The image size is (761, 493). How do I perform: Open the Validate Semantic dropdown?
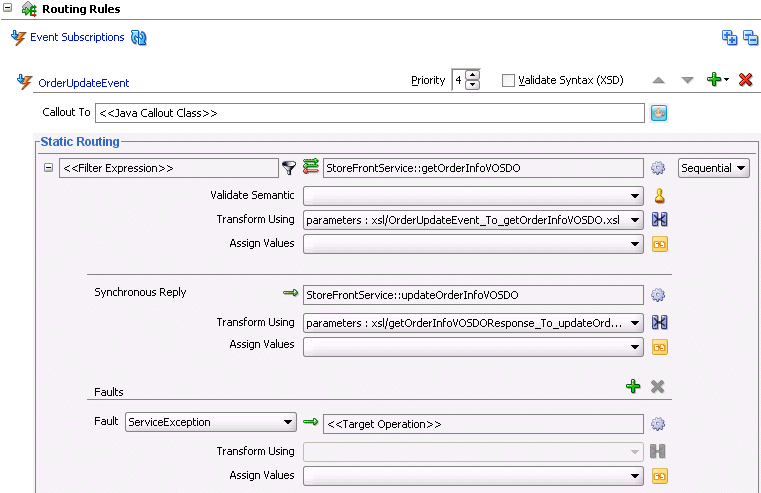coord(473,196)
